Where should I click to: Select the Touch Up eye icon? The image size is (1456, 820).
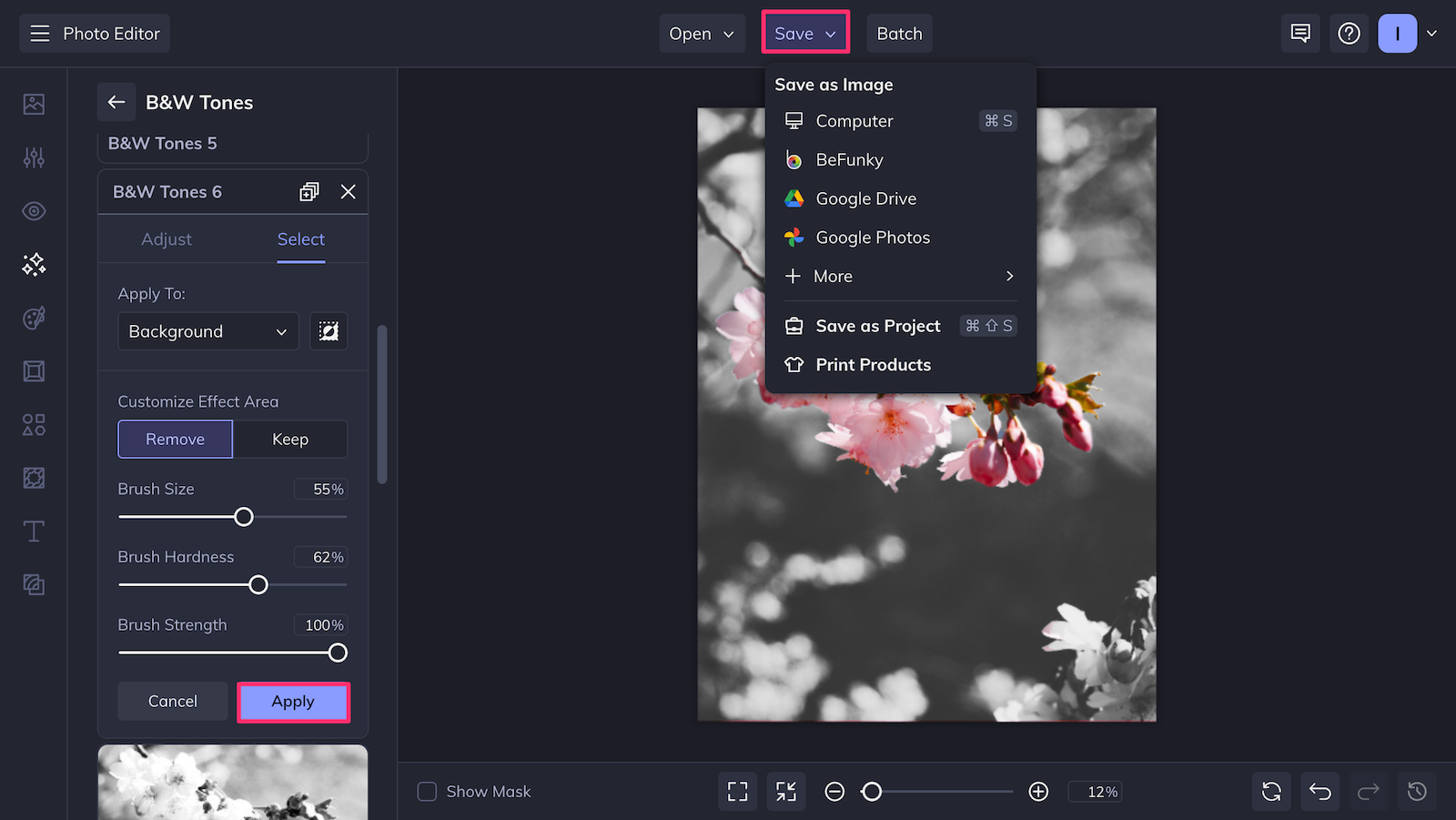tap(34, 211)
